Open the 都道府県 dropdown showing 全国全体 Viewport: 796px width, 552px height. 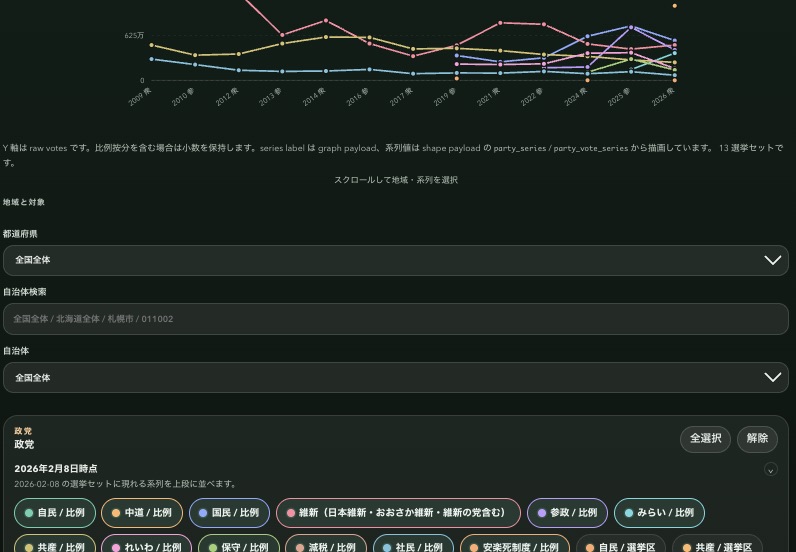click(x=396, y=261)
